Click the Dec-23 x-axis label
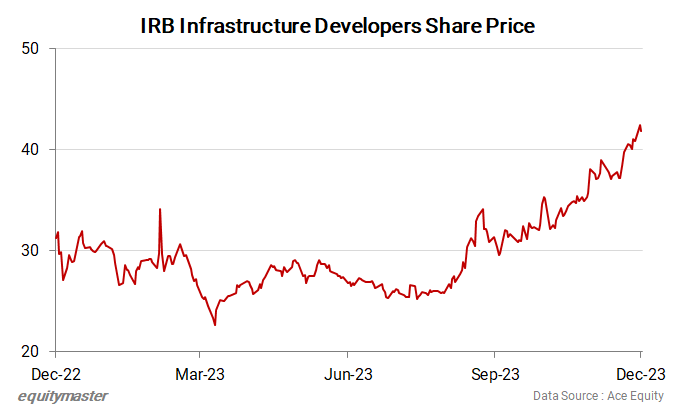The image size is (675, 410). 640,373
